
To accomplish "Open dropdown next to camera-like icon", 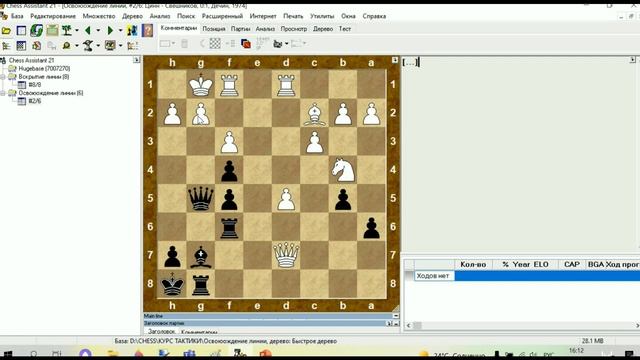I will (x=287, y=43).
